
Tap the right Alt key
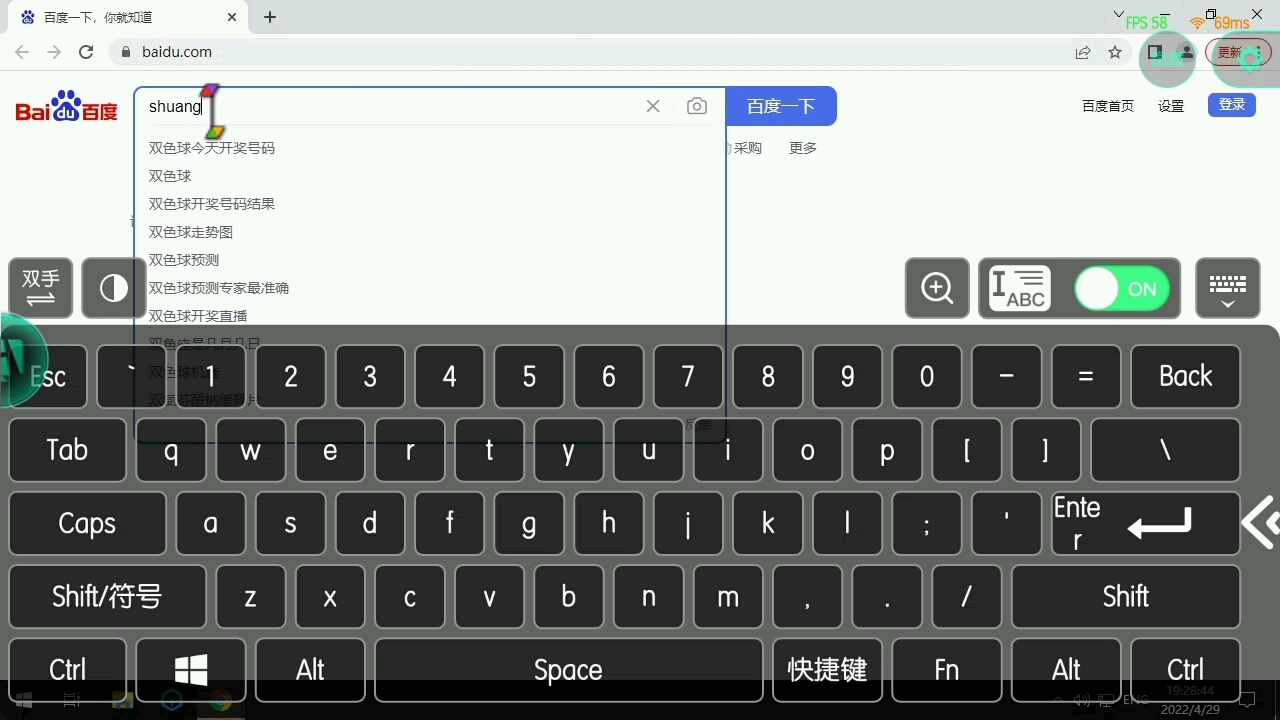point(1066,668)
